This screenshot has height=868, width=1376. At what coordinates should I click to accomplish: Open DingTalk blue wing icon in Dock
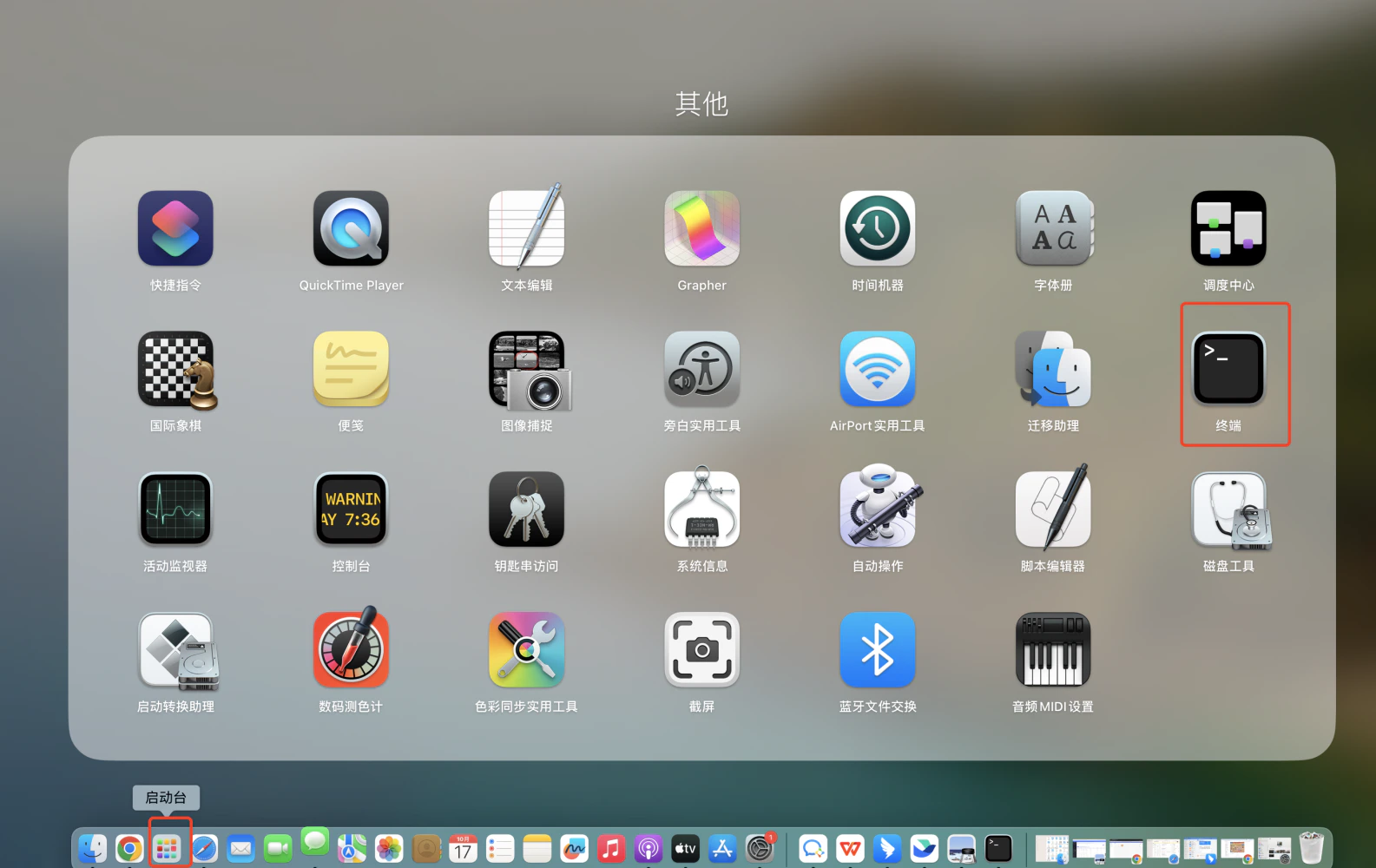[x=887, y=848]
